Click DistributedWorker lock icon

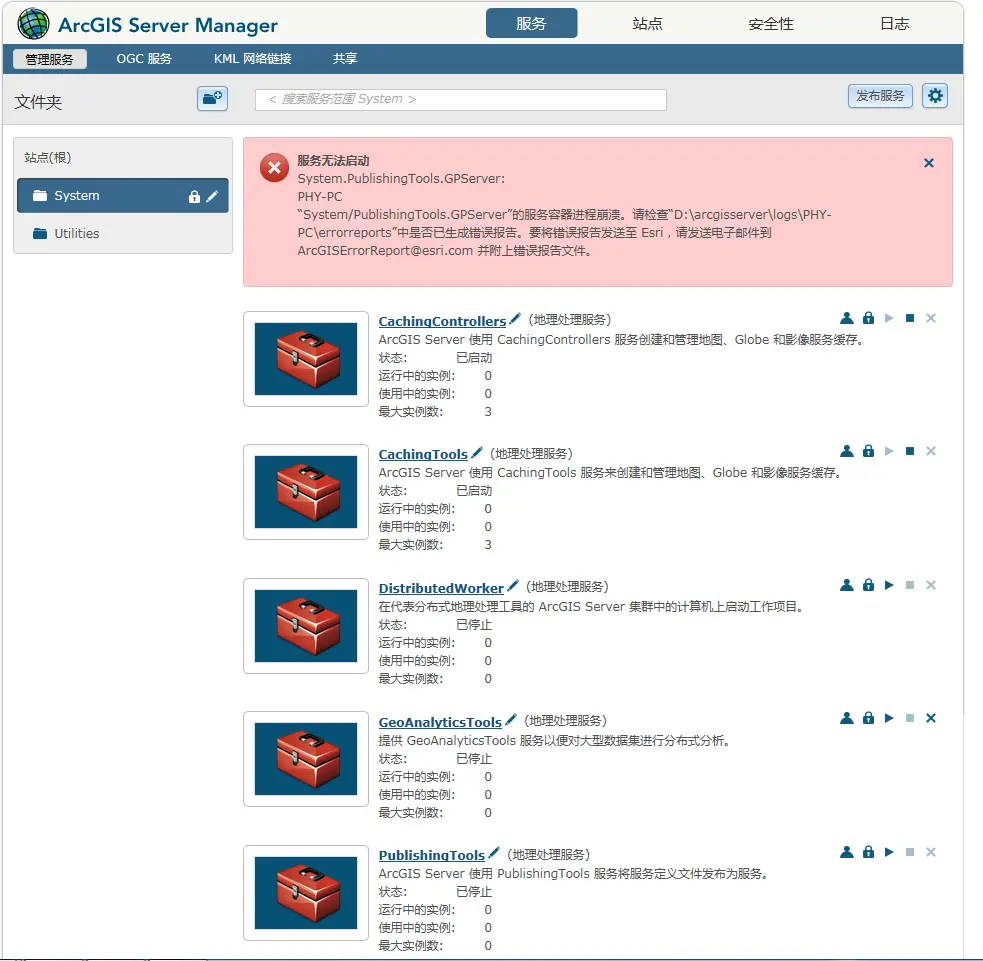[868, 585]
